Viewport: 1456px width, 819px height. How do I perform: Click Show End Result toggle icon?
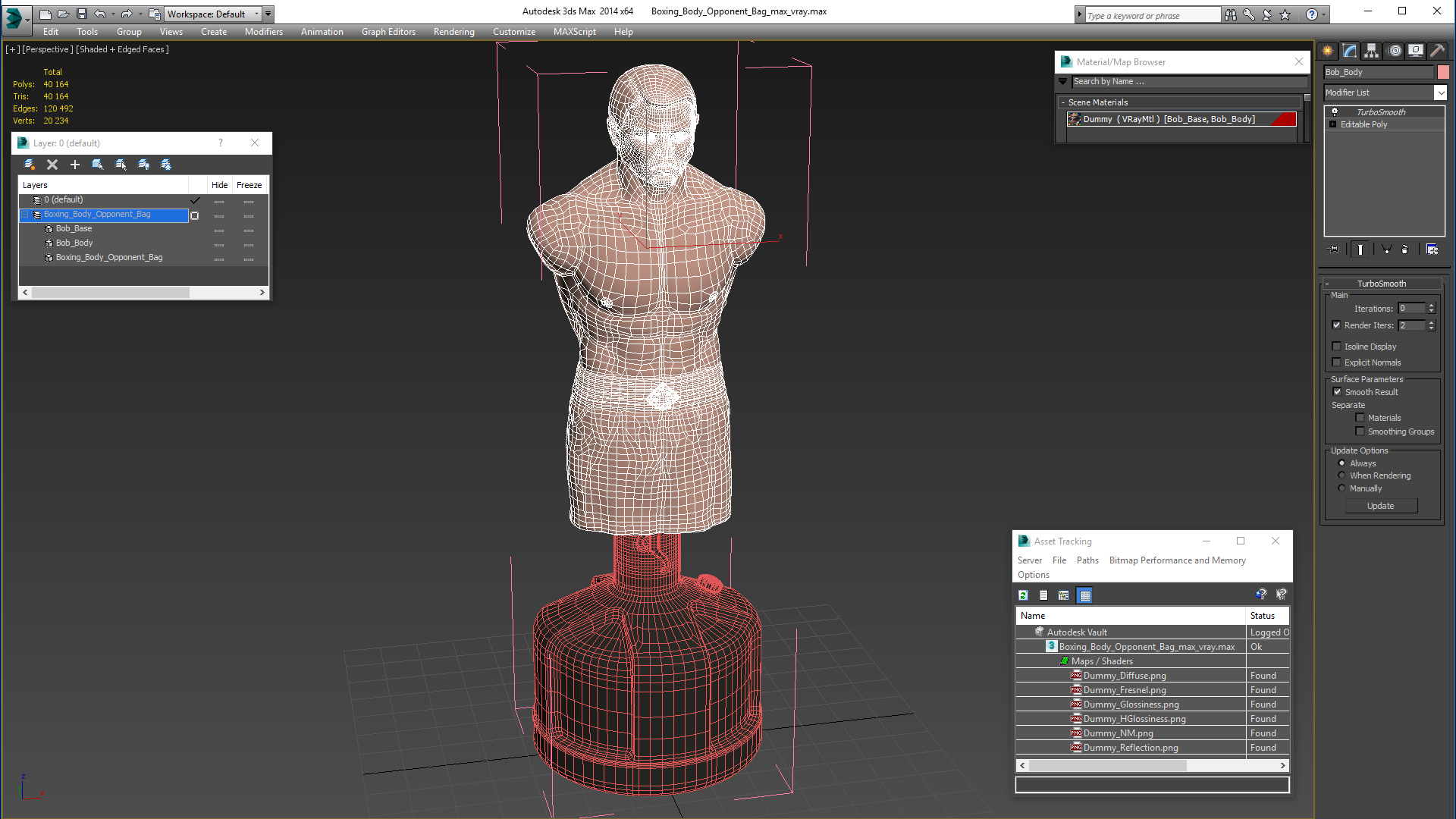tap(1360, 249)
